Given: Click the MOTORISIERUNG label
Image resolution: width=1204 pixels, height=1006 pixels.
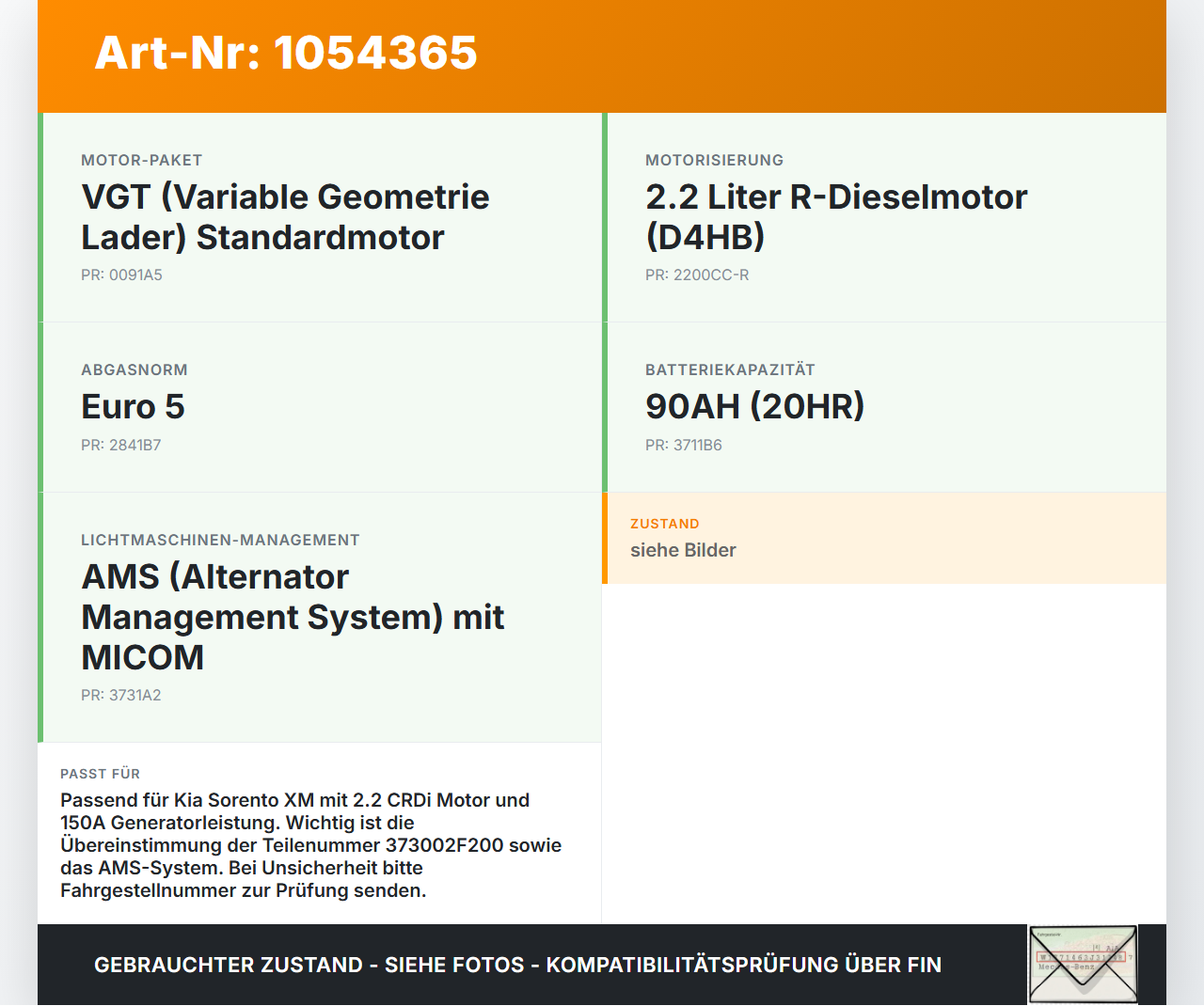Looking at the screenshot, I should click(714, 160).
